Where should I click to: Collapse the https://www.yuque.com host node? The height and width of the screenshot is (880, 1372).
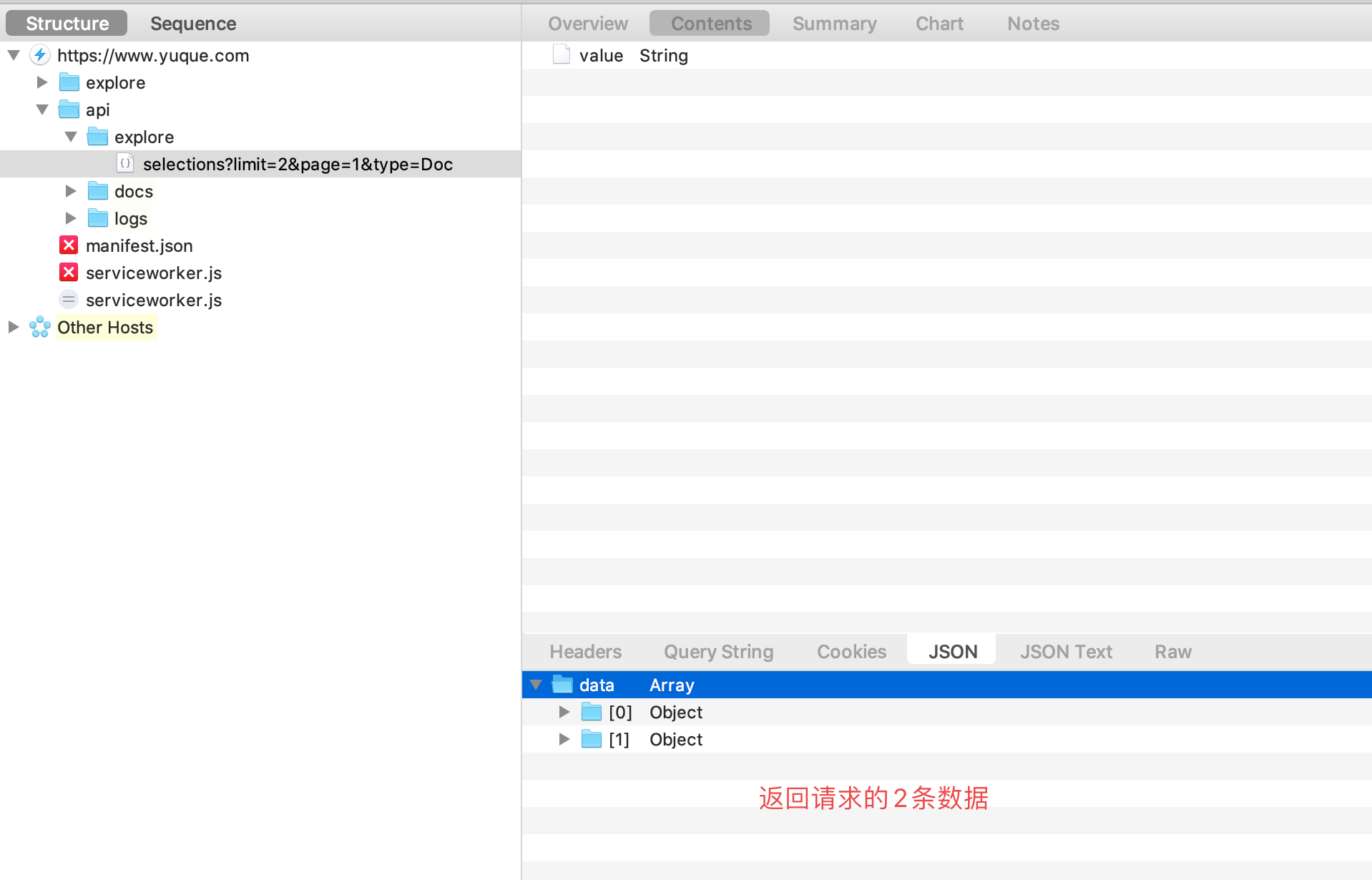tap(14, 55)
